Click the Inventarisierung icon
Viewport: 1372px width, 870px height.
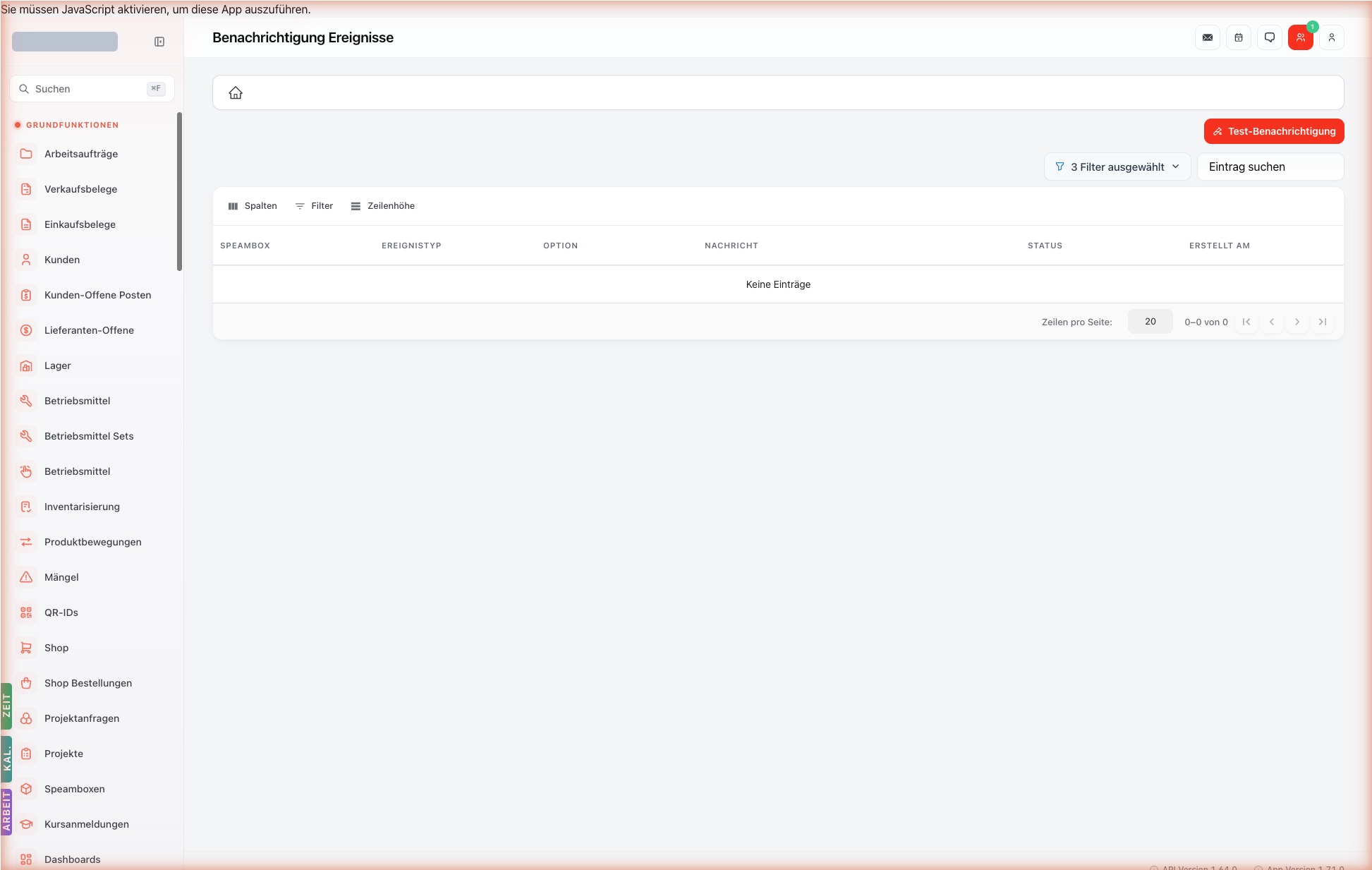tap(26, 507)
